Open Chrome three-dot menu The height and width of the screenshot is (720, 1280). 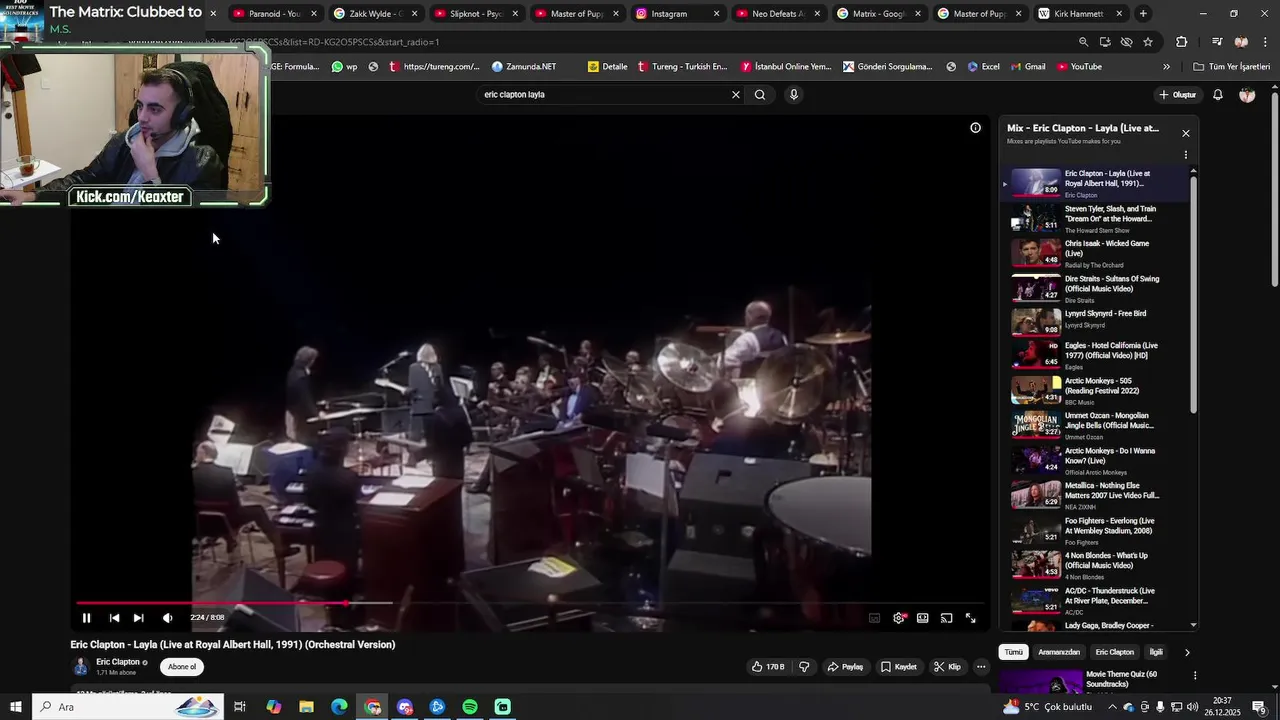[x=1264, y=42]
